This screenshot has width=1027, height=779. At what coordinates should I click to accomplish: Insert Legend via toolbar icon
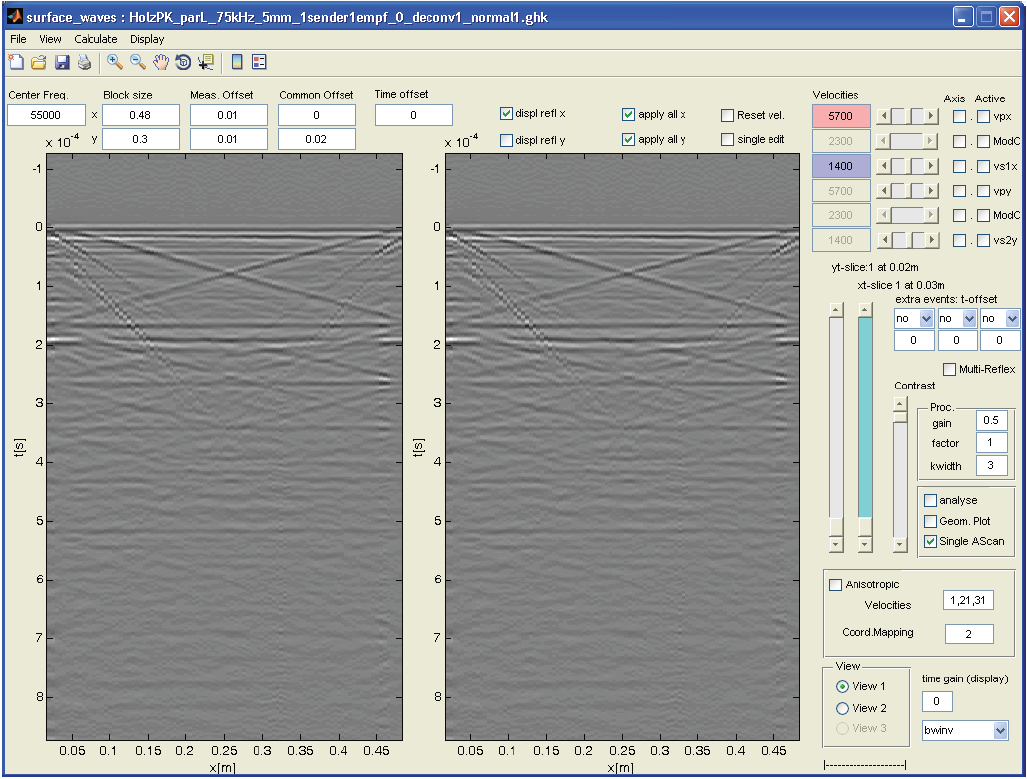[259, 62]
